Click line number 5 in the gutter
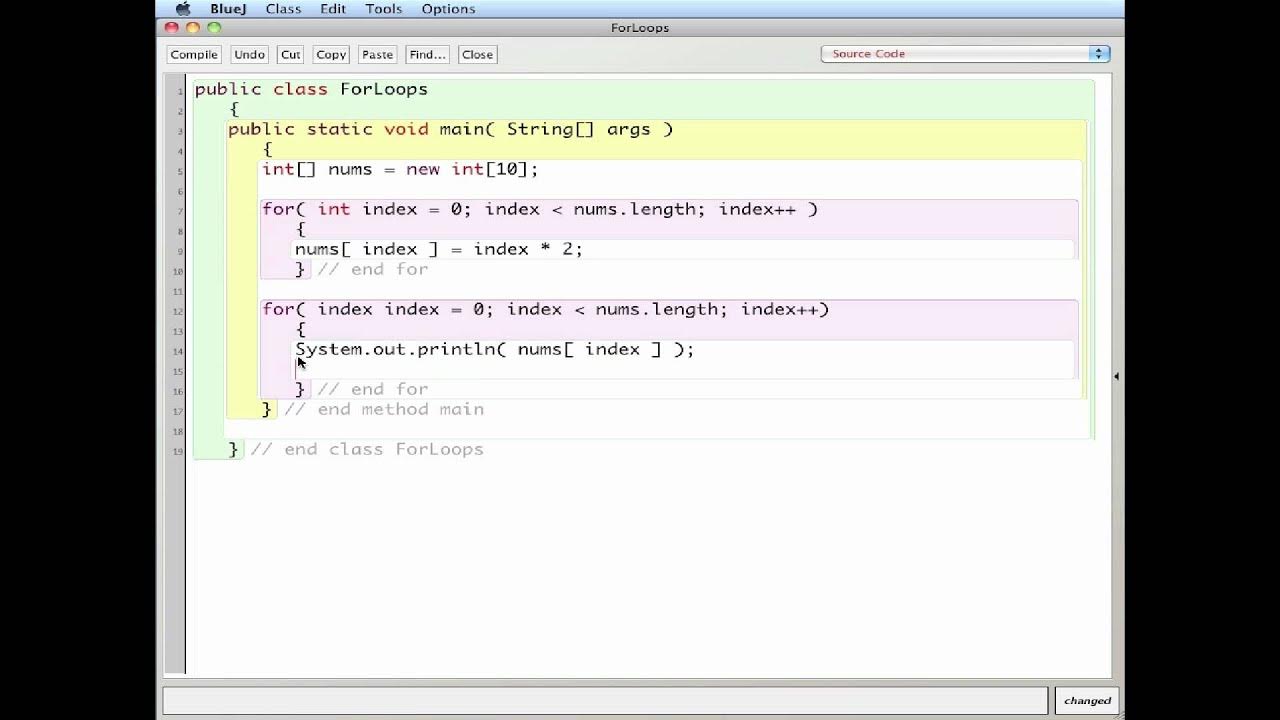 (x=180, y=171)
